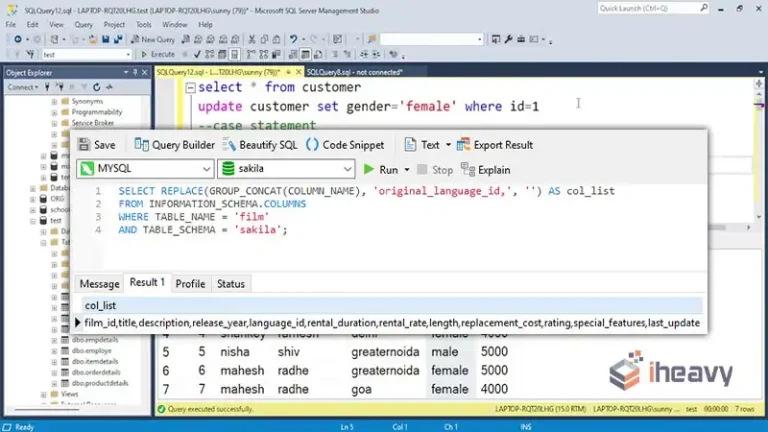Open the Connect dropdown in Object Explorer
The image size is (768, 432).
23,87
